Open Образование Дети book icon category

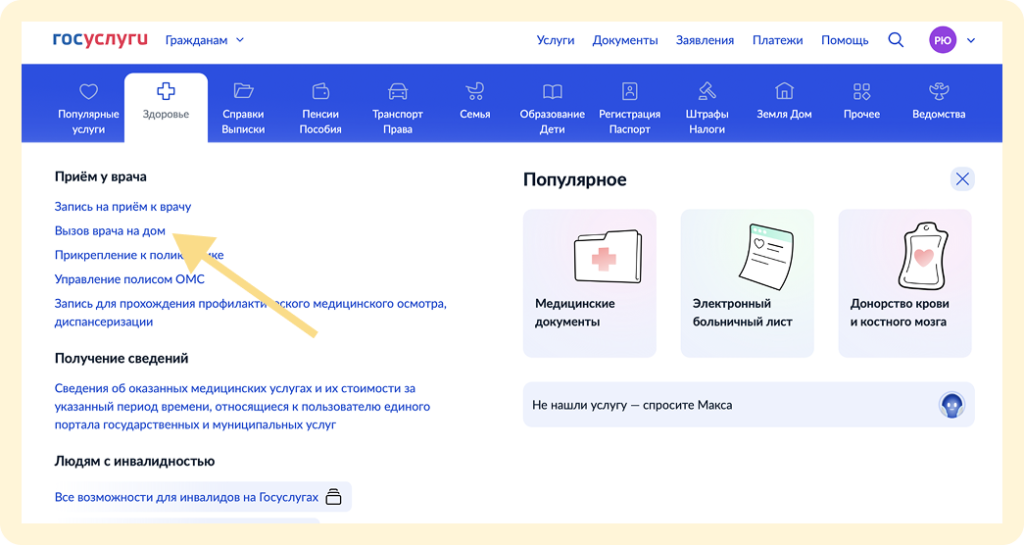point(552,108)
